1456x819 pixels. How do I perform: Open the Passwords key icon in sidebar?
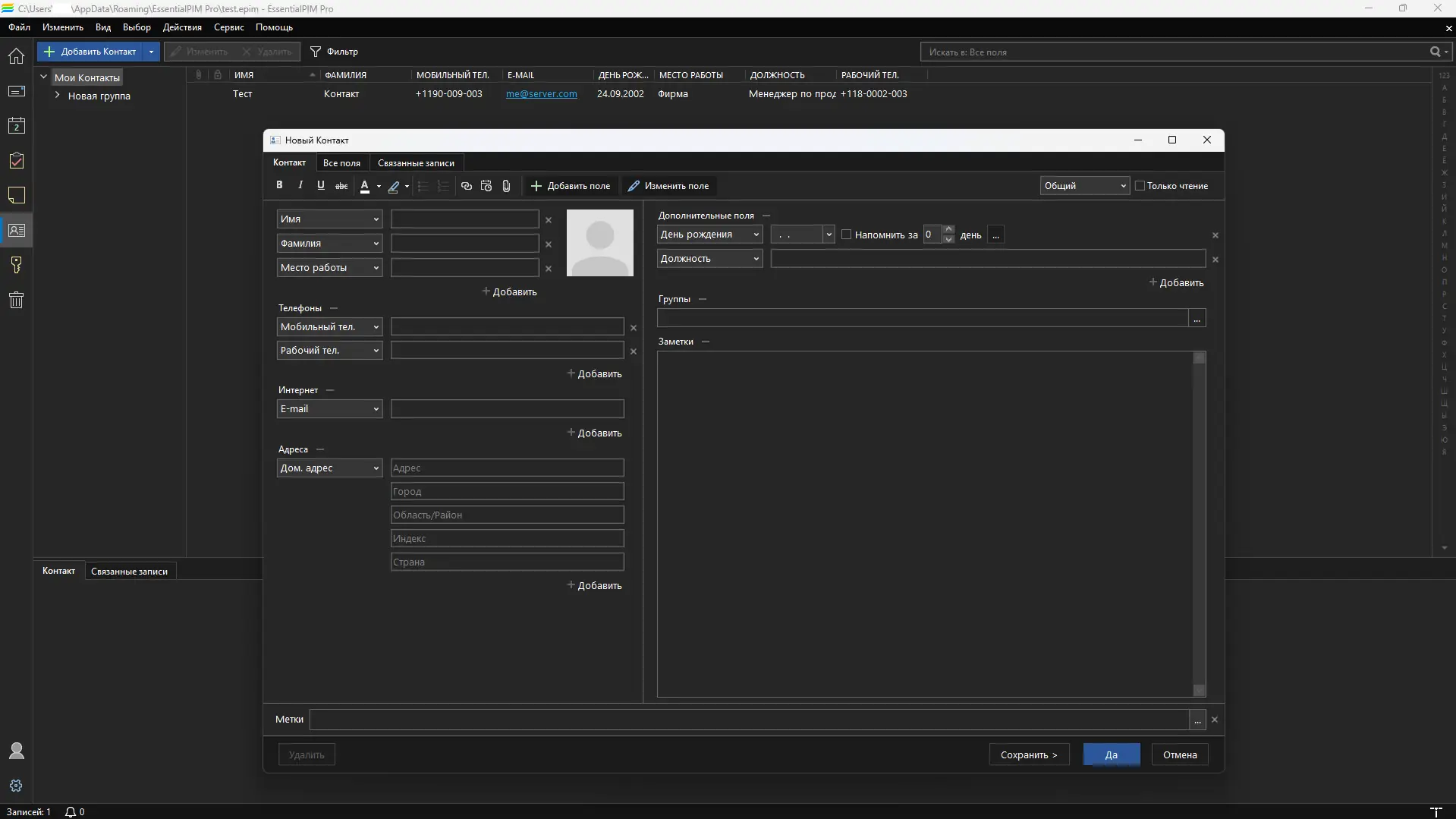point(16,265)
